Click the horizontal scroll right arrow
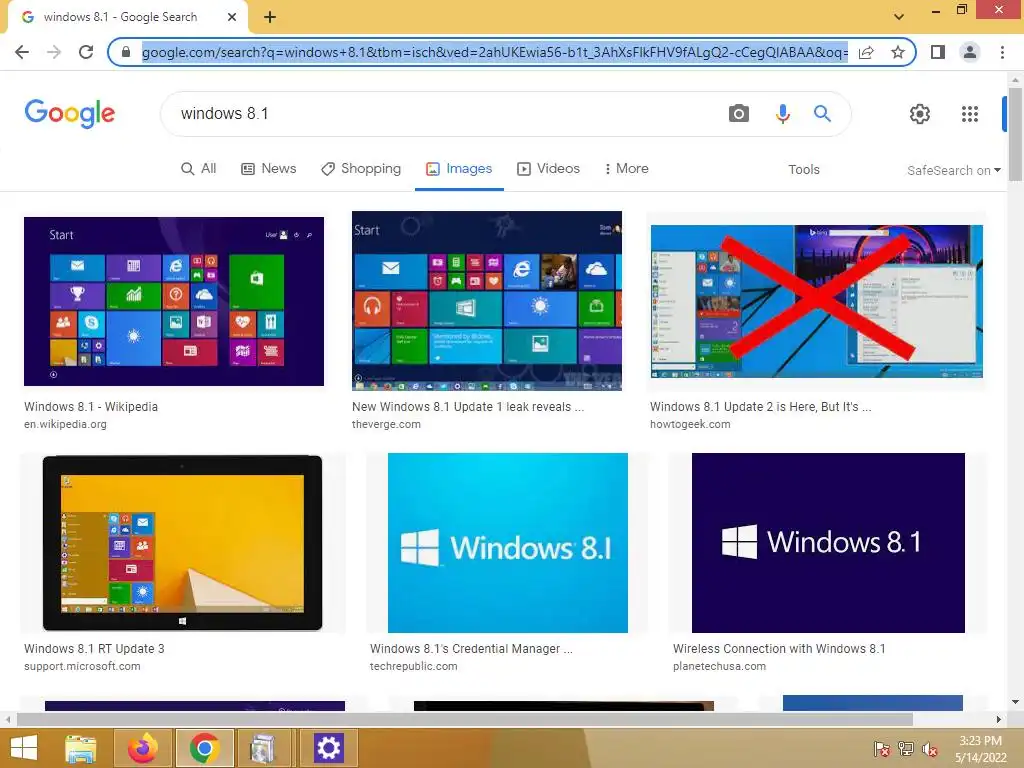1024x768 pixels. pos(999,719)
